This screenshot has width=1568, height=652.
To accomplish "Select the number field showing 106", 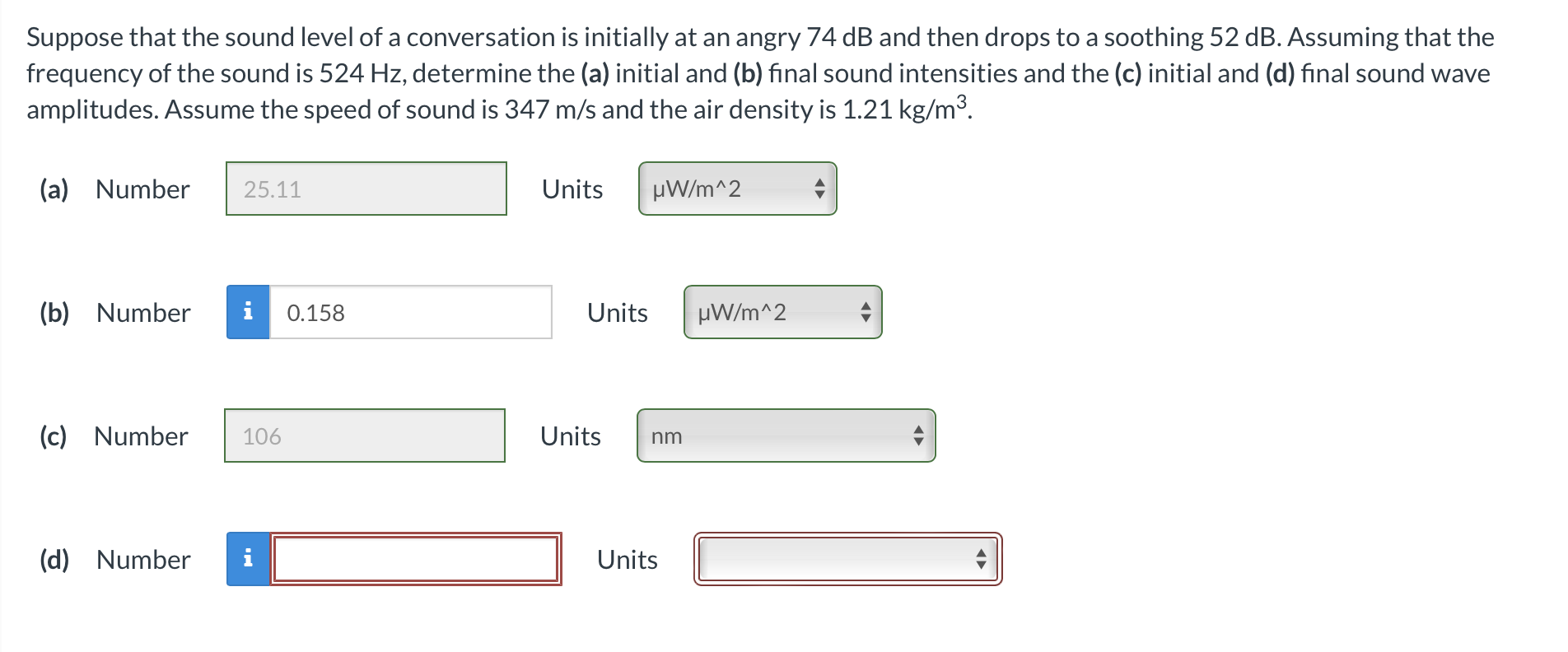I will click(x=364, y=436).
